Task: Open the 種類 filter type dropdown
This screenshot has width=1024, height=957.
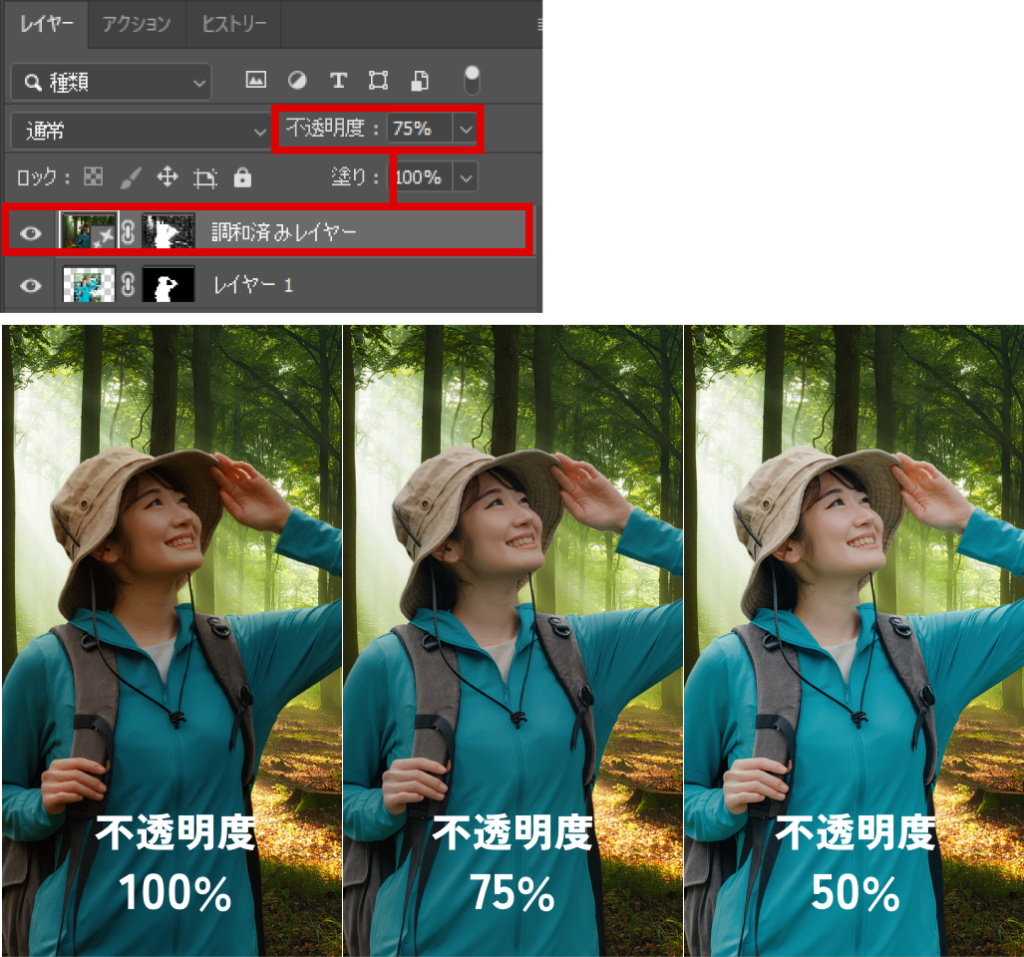Action: coord(112,82)
